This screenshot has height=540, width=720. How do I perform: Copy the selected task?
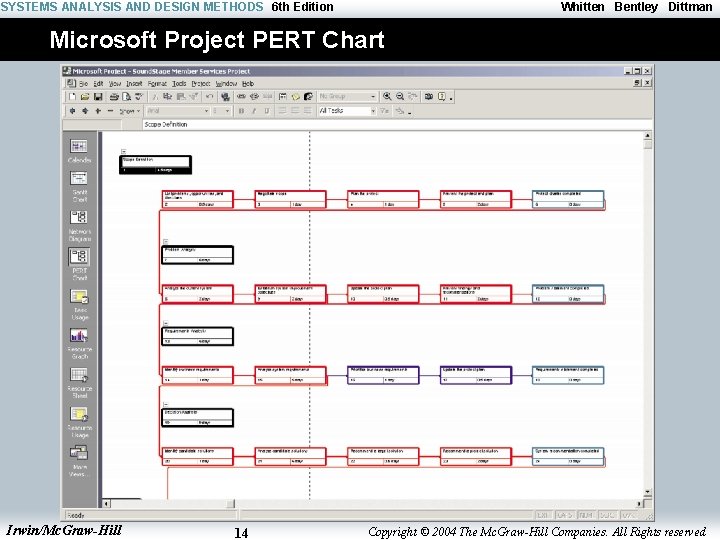168,96
